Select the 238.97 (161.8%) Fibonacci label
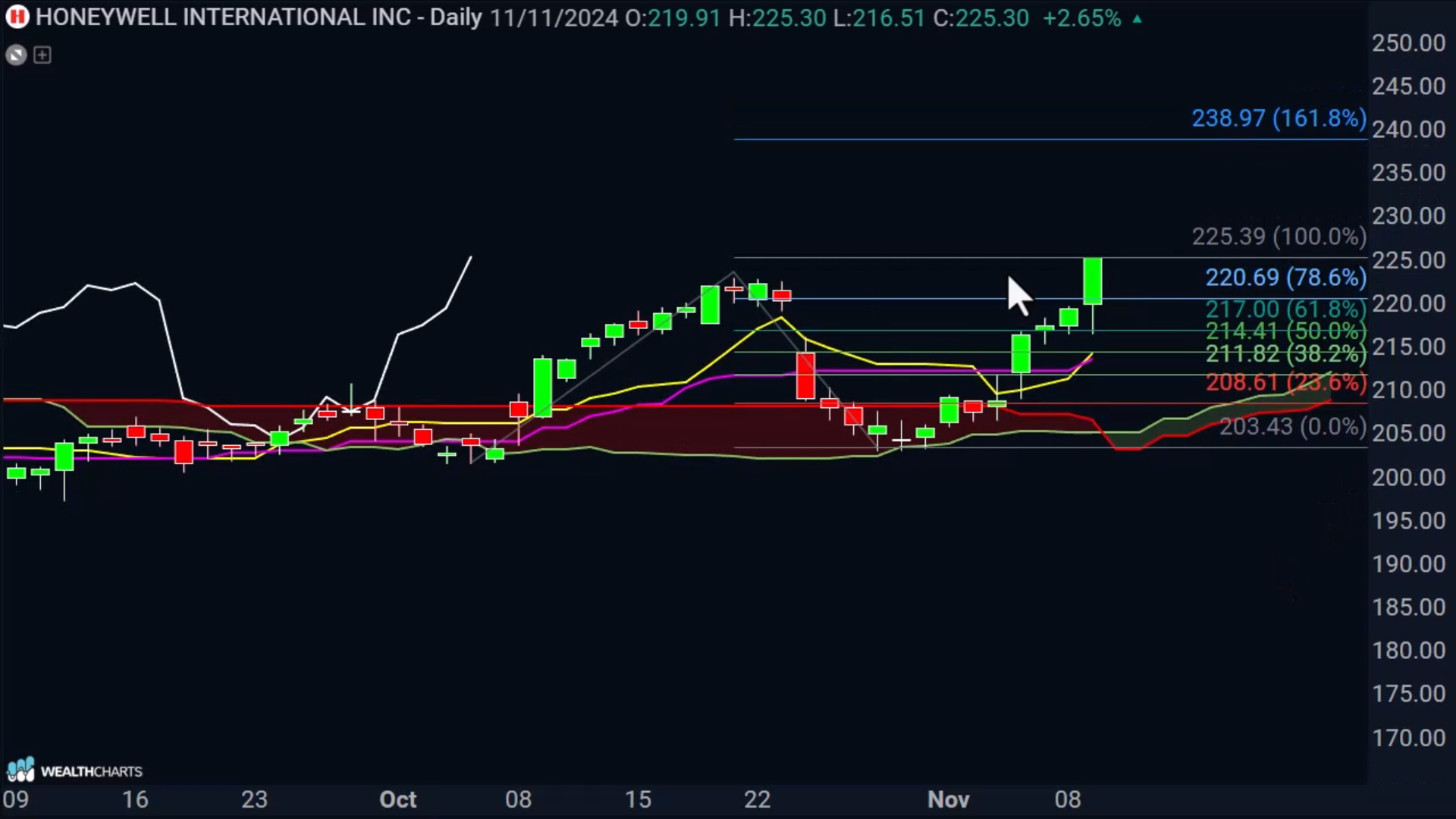 [x=1279, y=118]
